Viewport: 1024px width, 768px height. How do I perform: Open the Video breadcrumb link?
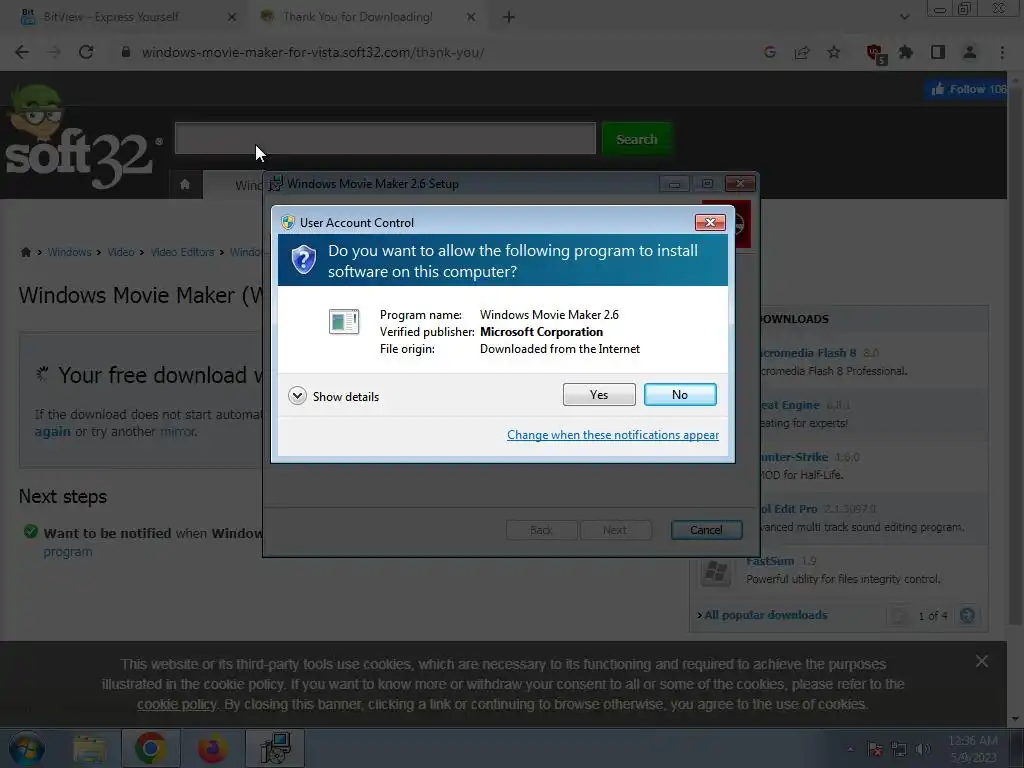[x=121, y=252]
